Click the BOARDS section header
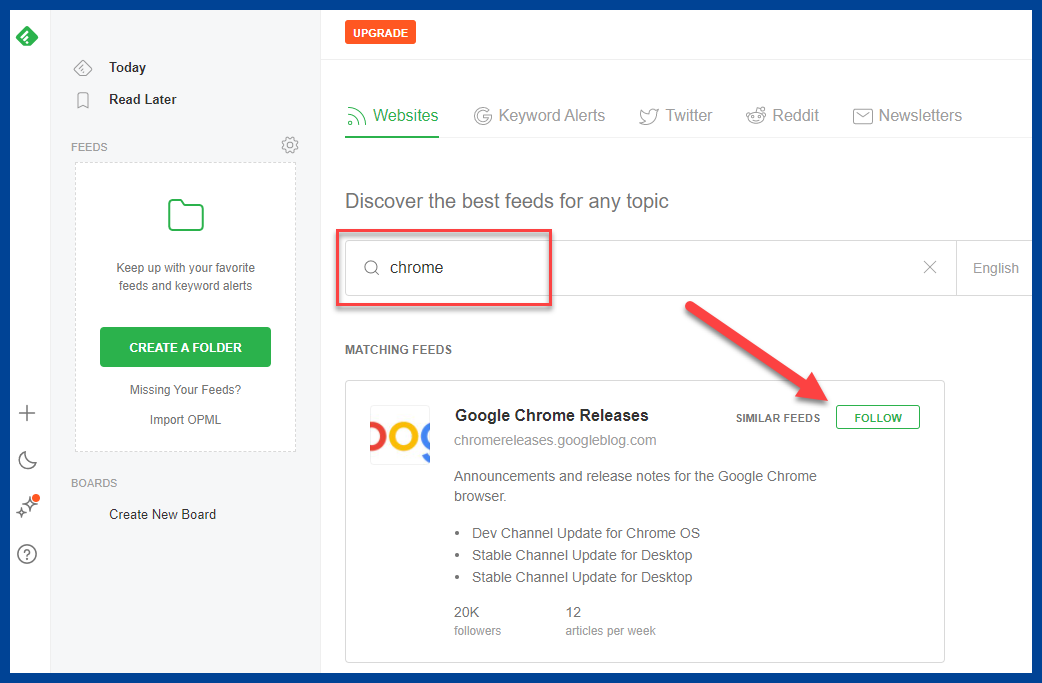 coord(94,483)
